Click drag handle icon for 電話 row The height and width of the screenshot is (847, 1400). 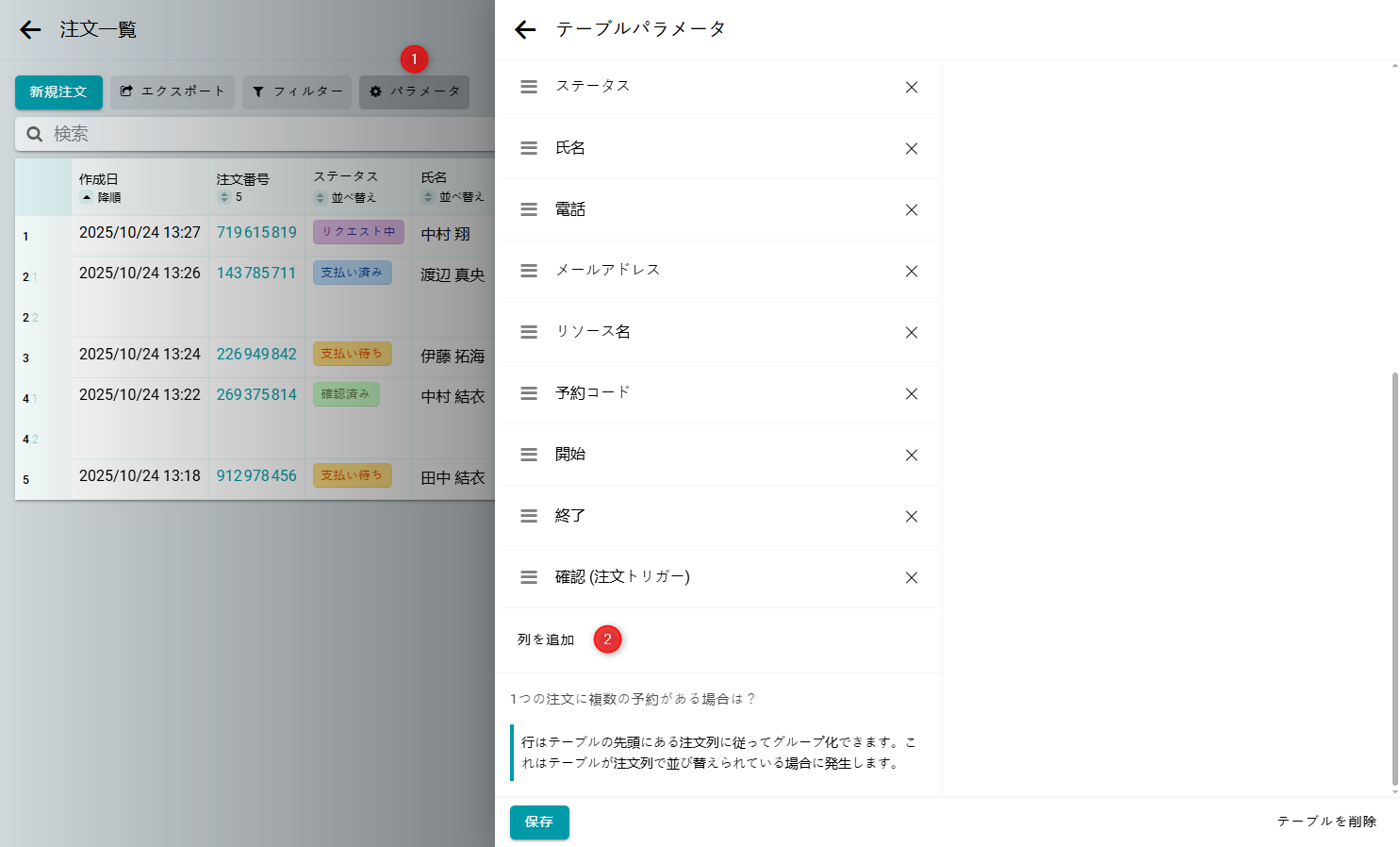[x=529, y=209]
